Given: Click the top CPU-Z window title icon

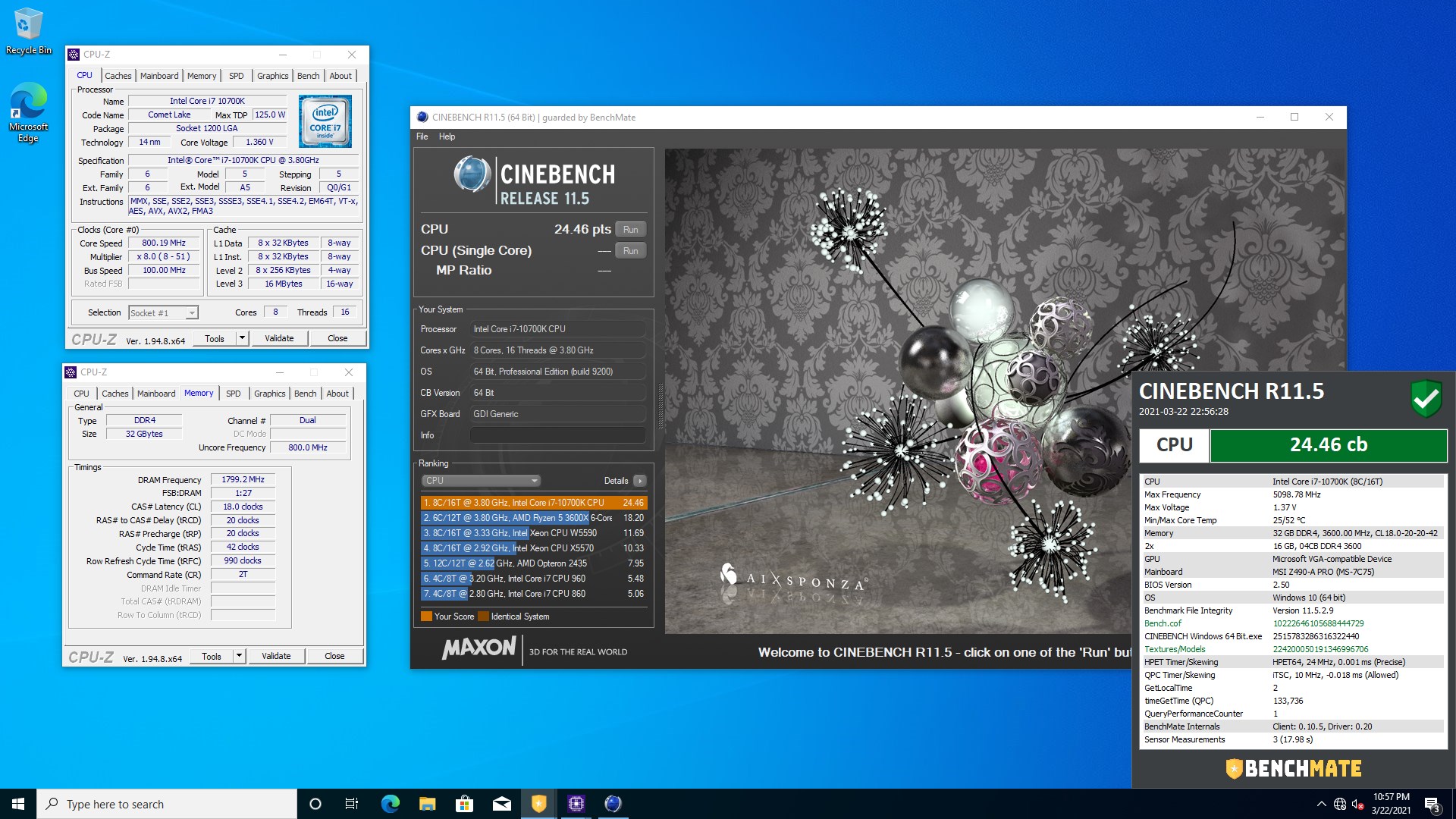Looking at the screenshot, I should tap(74, 55).
